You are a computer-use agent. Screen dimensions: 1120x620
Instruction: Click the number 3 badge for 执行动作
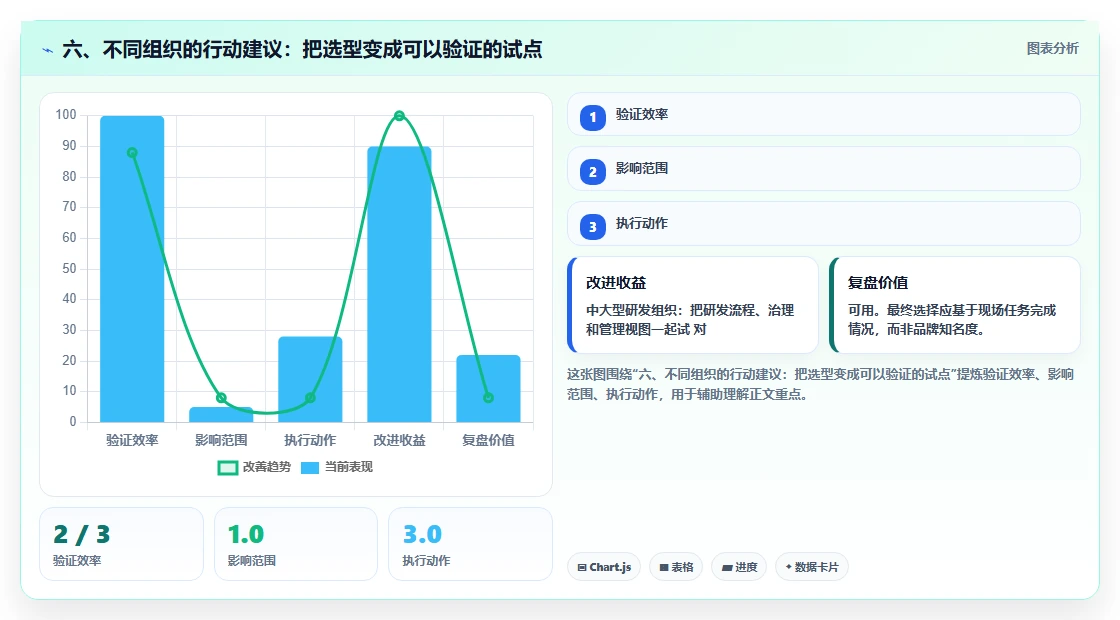[592, 226]
